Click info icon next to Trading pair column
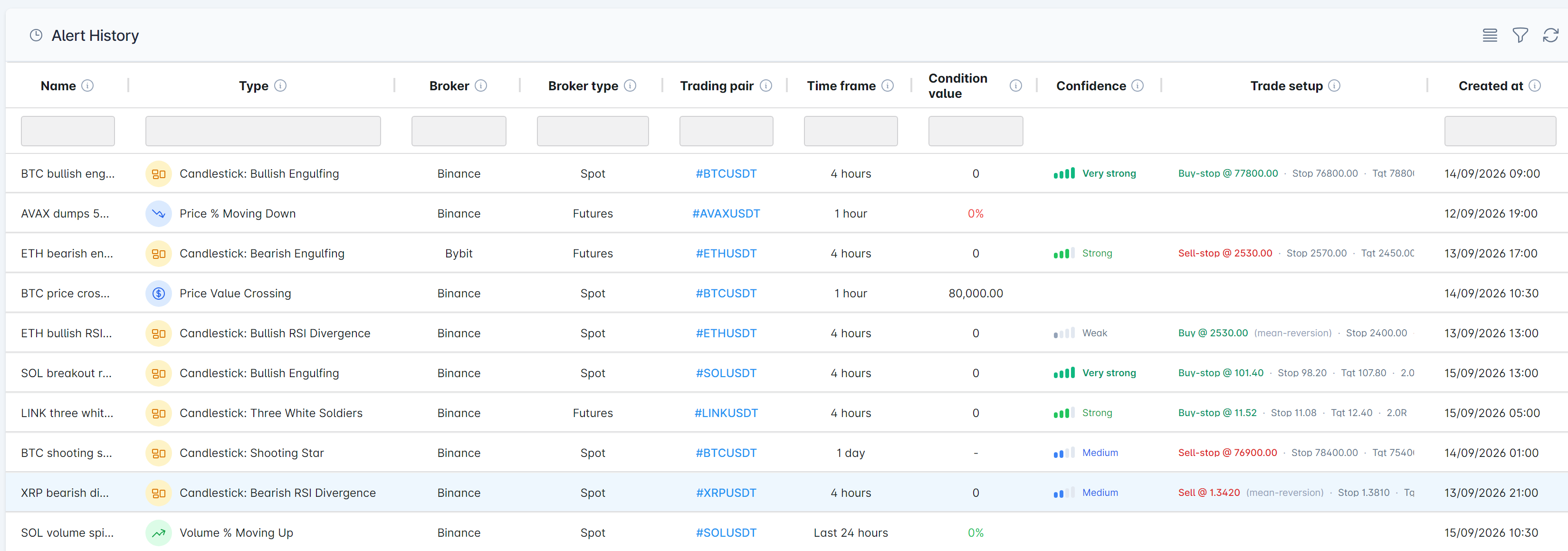 (x=766, y=86)
